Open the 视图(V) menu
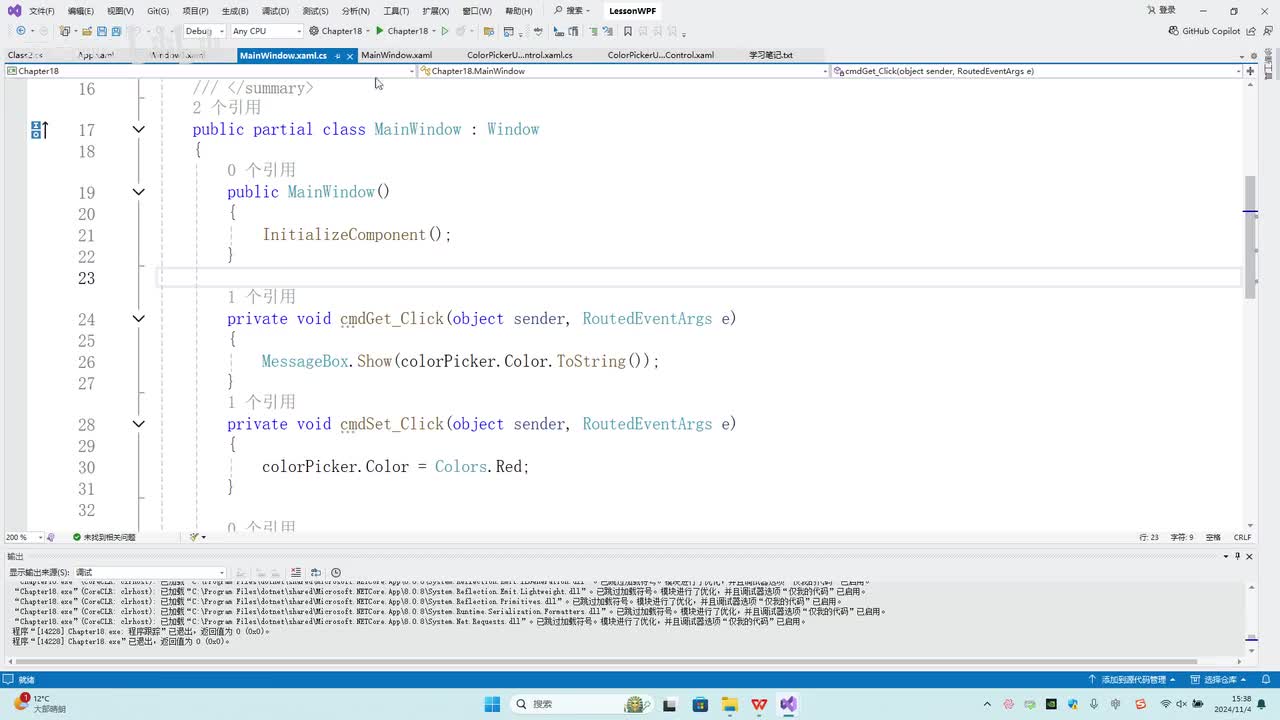Image resolution: width=1280 pixels, height=720 pixels. (x=120, y=11)
